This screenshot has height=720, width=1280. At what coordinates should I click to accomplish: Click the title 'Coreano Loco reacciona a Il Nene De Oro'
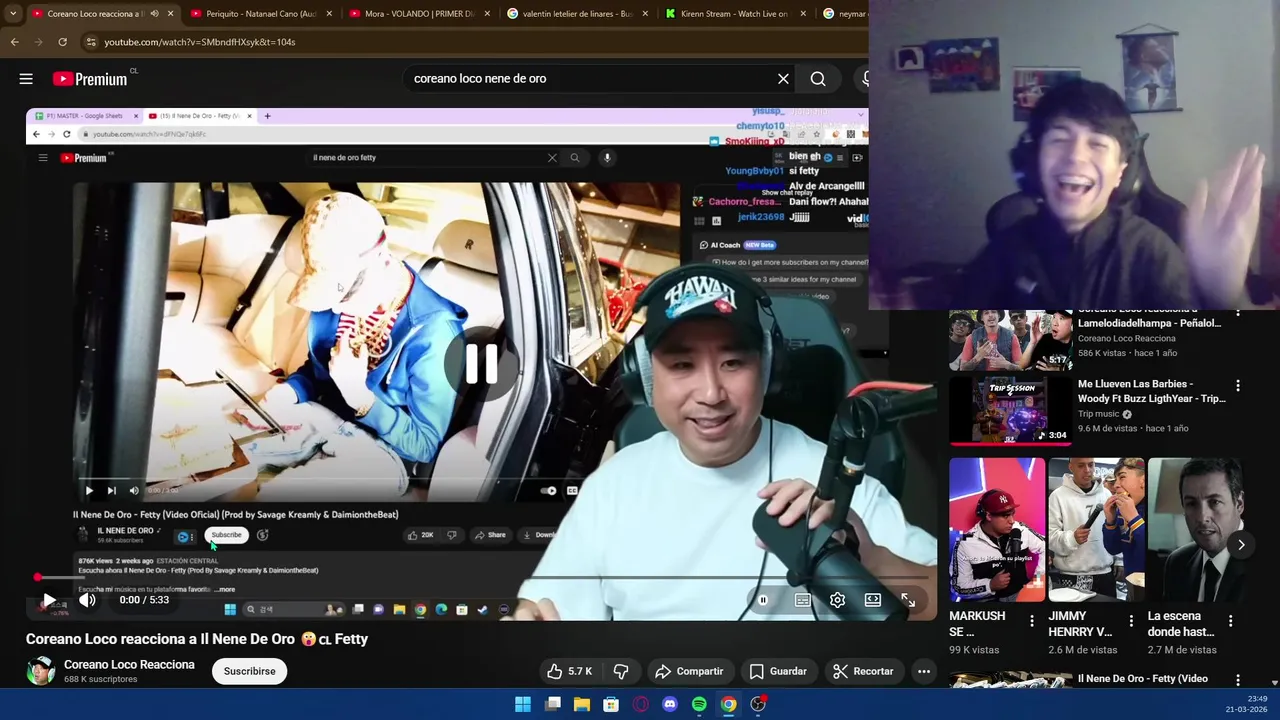(160, 639)
